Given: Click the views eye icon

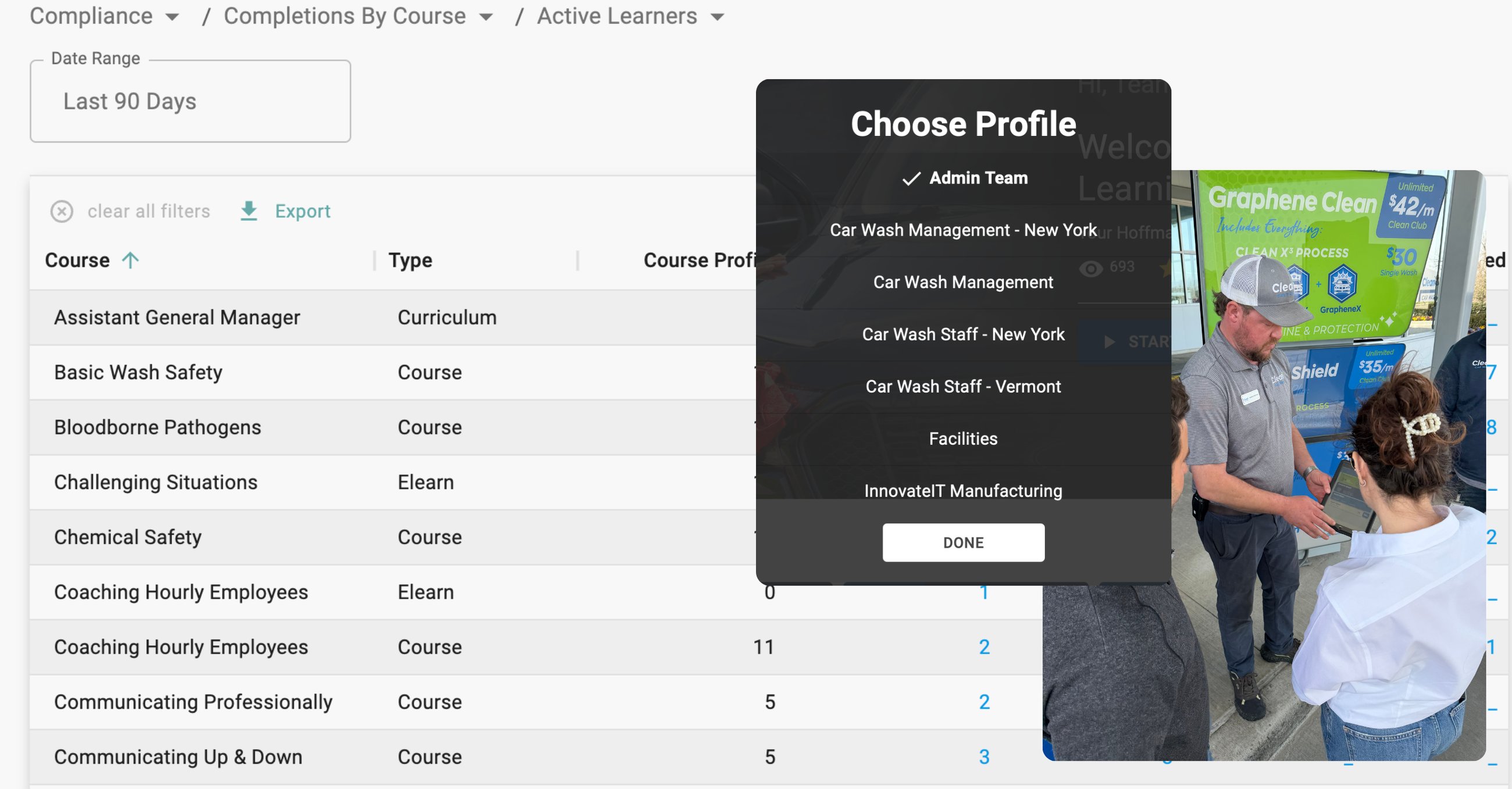Looking at the screenshot, I should pyautogui.click(x=1090, y=268).
